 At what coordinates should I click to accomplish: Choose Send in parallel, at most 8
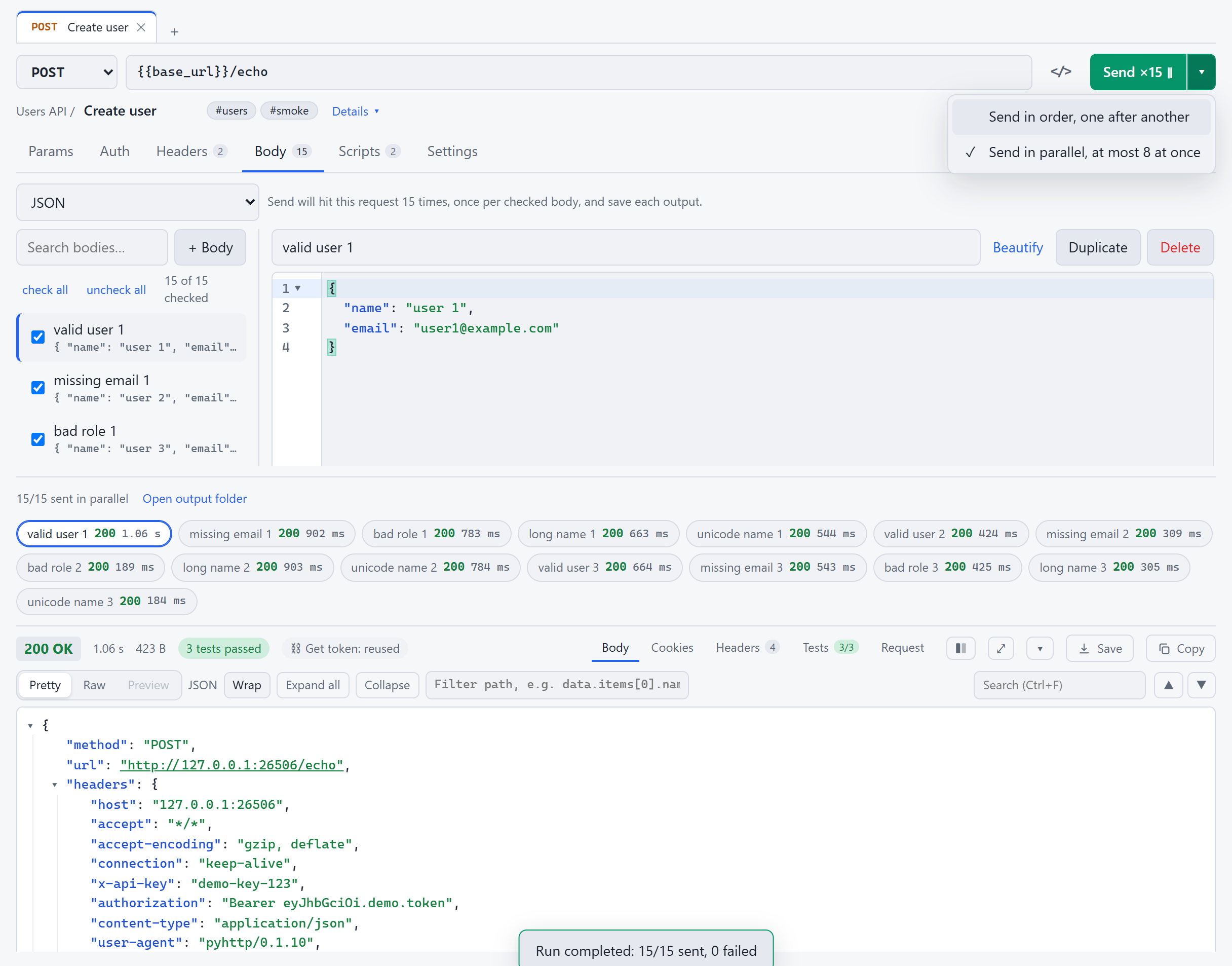[x=1081, y=152]
